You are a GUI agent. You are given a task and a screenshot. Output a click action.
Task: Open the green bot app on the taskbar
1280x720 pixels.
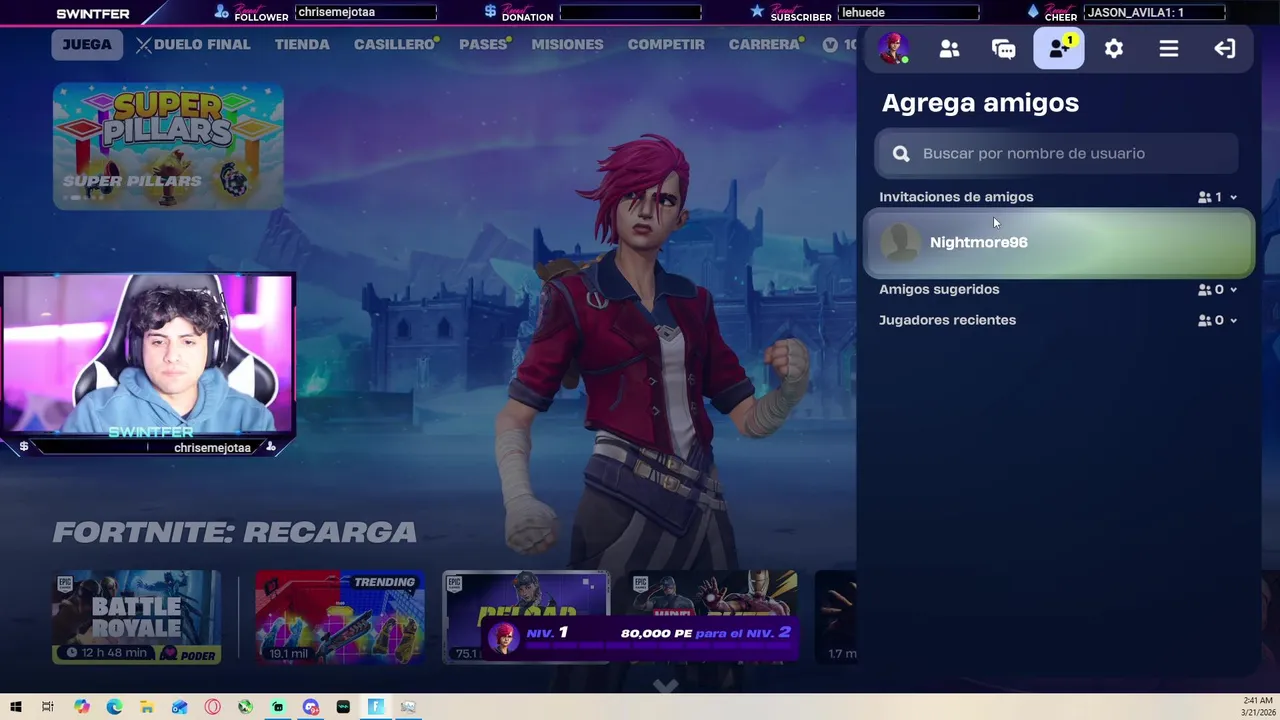(x=278, y=707)
